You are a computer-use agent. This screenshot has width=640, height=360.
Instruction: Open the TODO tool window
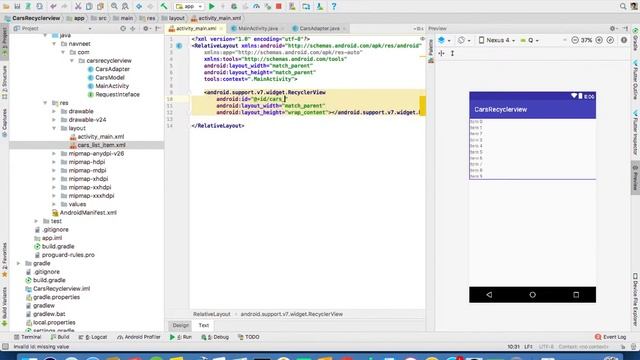[249, 337]
